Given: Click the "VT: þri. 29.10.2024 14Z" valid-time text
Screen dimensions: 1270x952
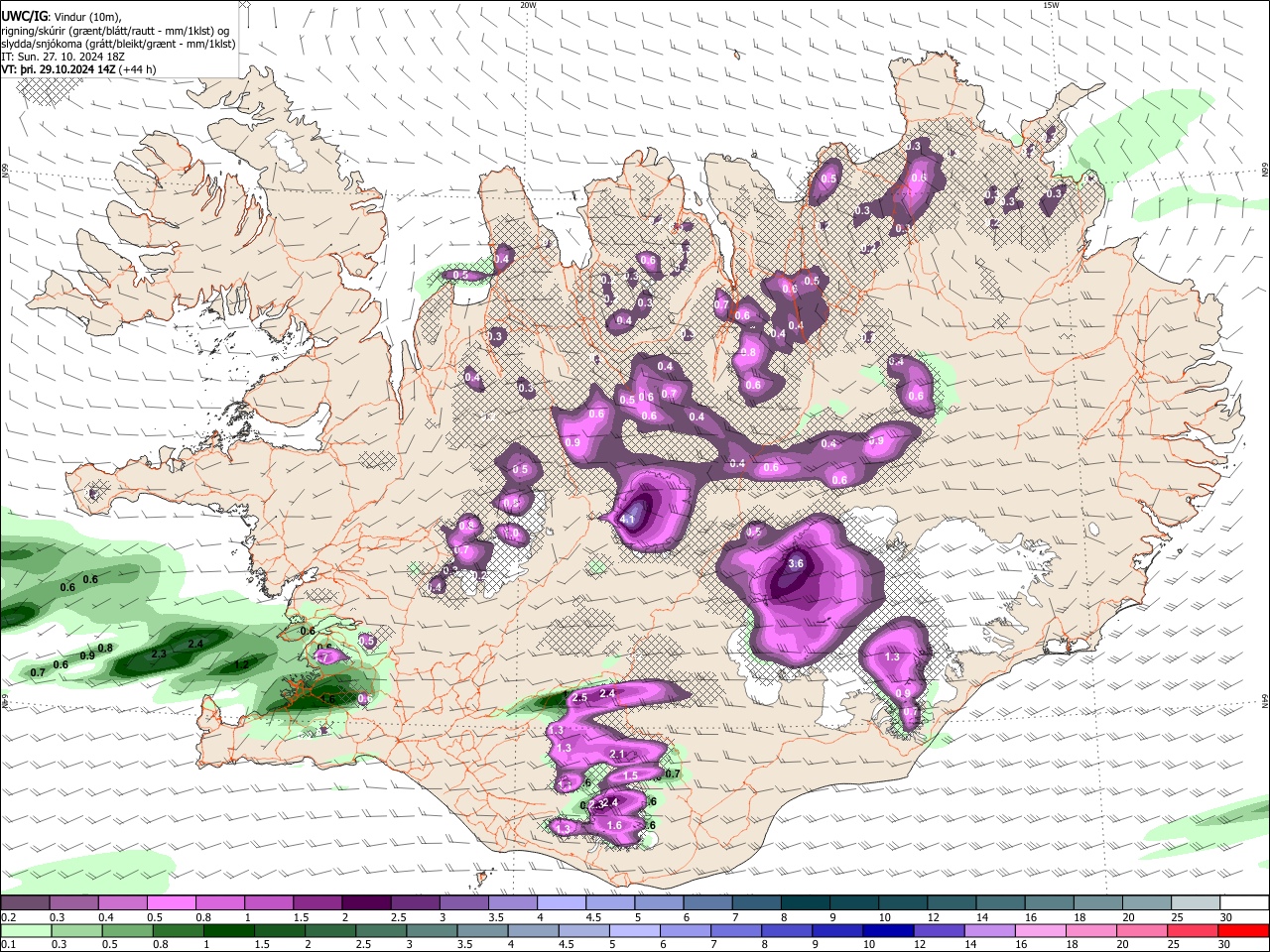Looking at the screenshot, I should click(x=58, y=70).
